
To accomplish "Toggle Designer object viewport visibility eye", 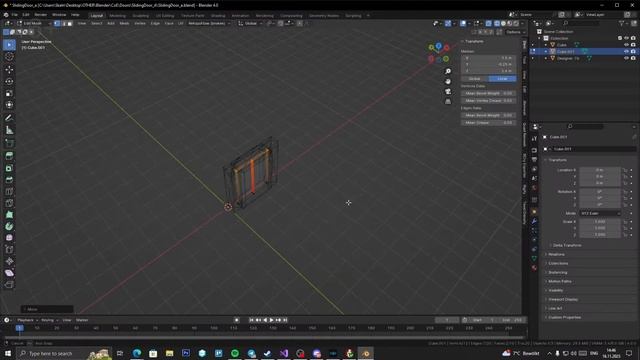I will point(626,58).
